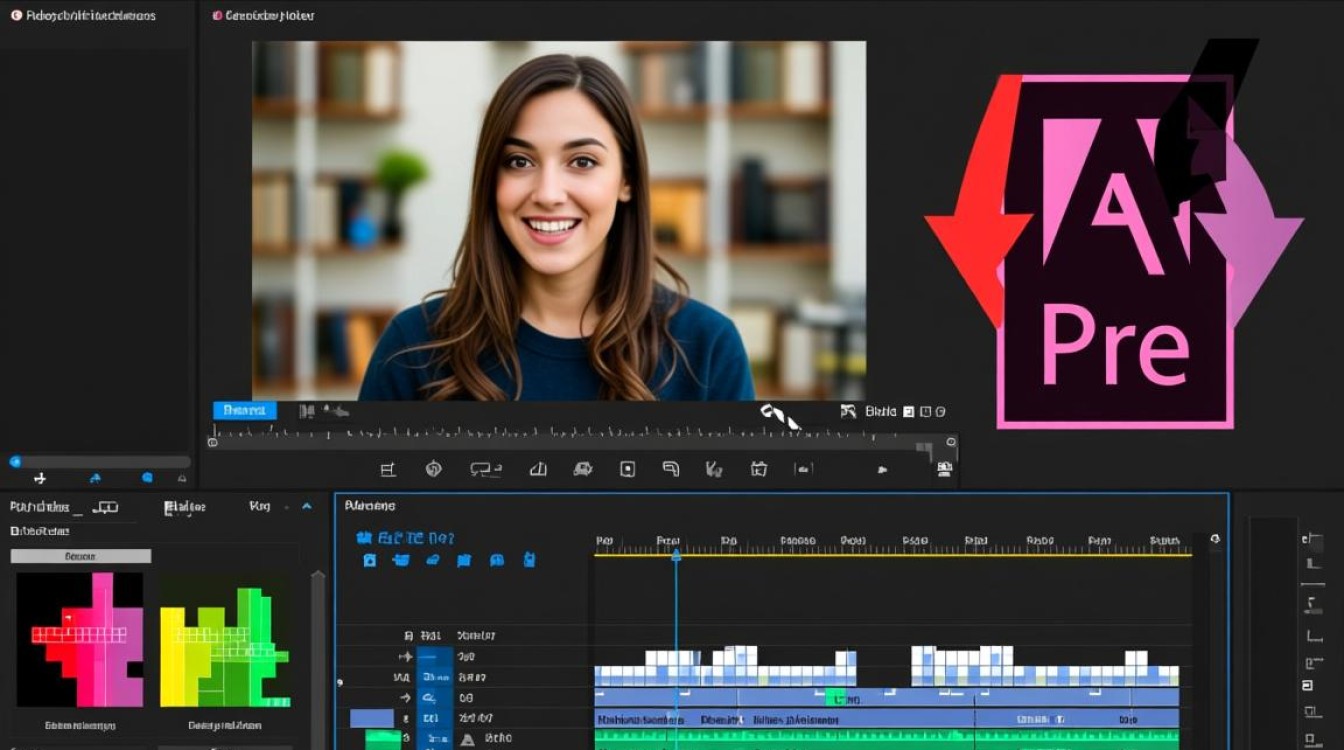
Task: Select the yellow and green scope thumbnail
Action: click(x=225, y=640)
